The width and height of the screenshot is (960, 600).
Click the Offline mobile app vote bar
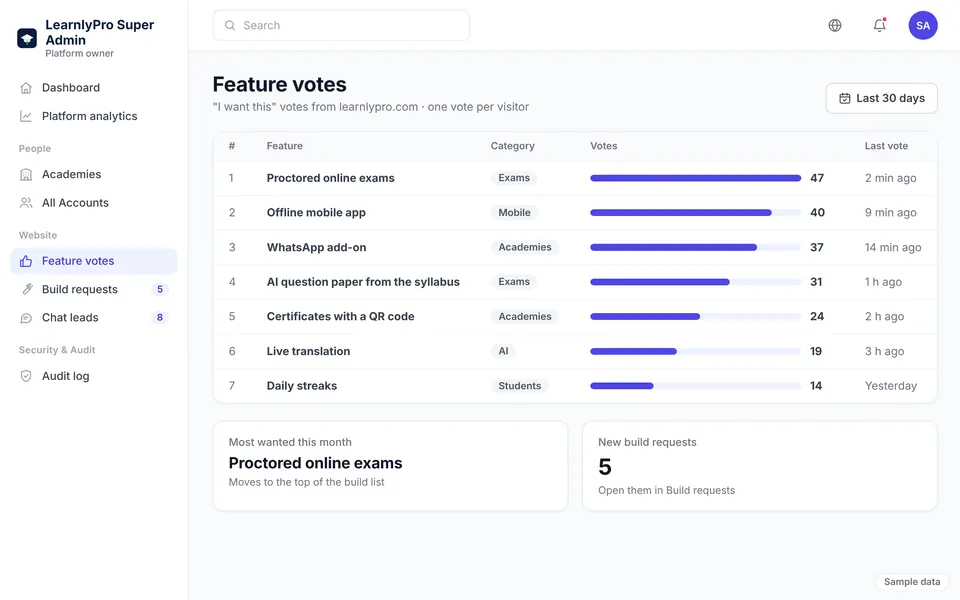[696, 213]
